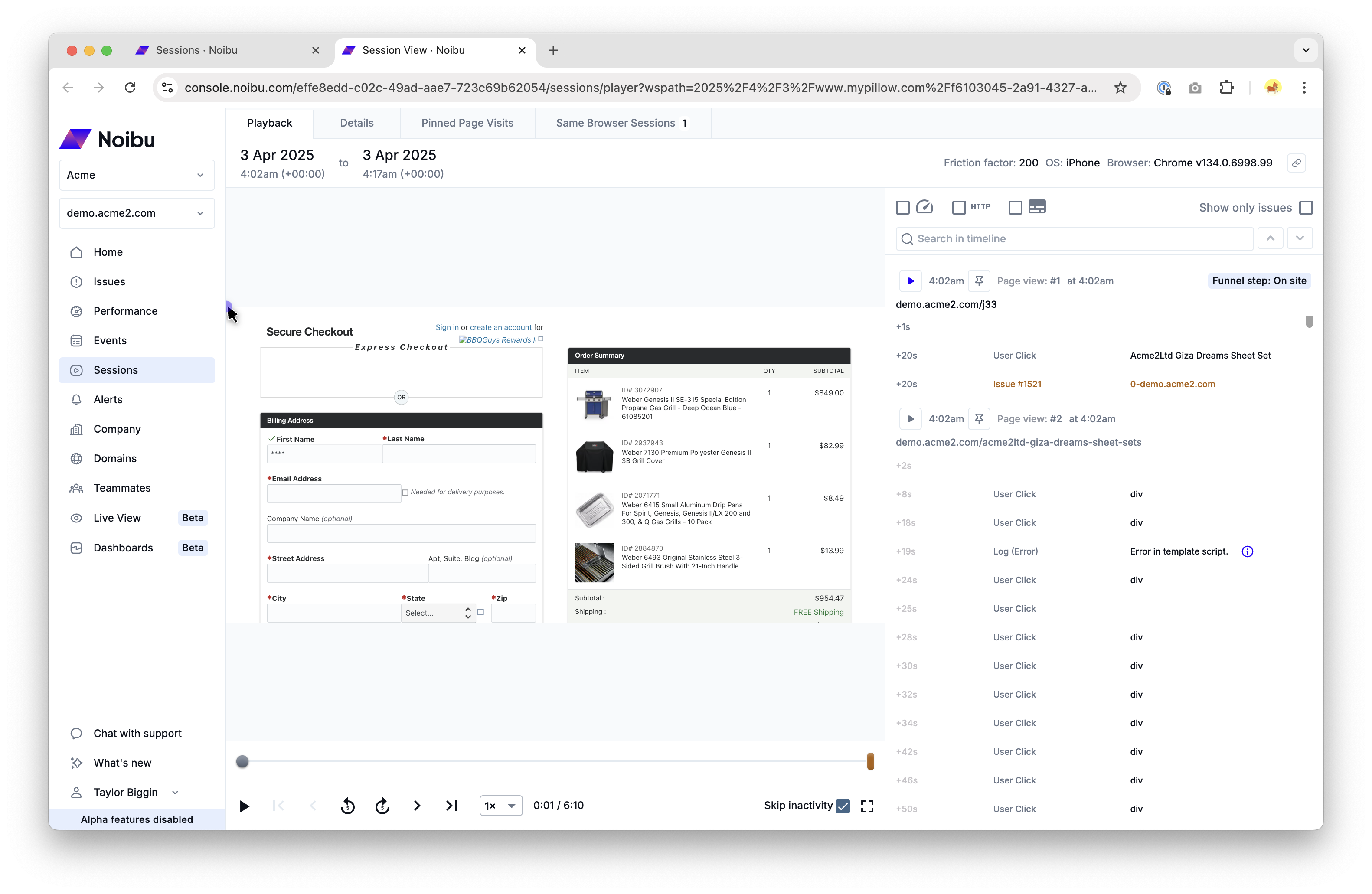This screenshot has height=894, width=1372.
Task: Skip to the last event
Action: (452, 805)
